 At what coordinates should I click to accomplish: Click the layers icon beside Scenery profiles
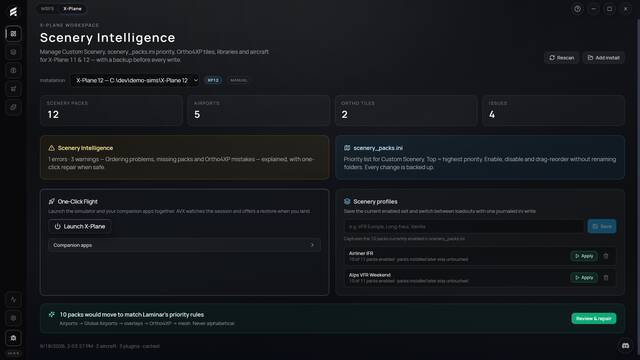(347, 201)
